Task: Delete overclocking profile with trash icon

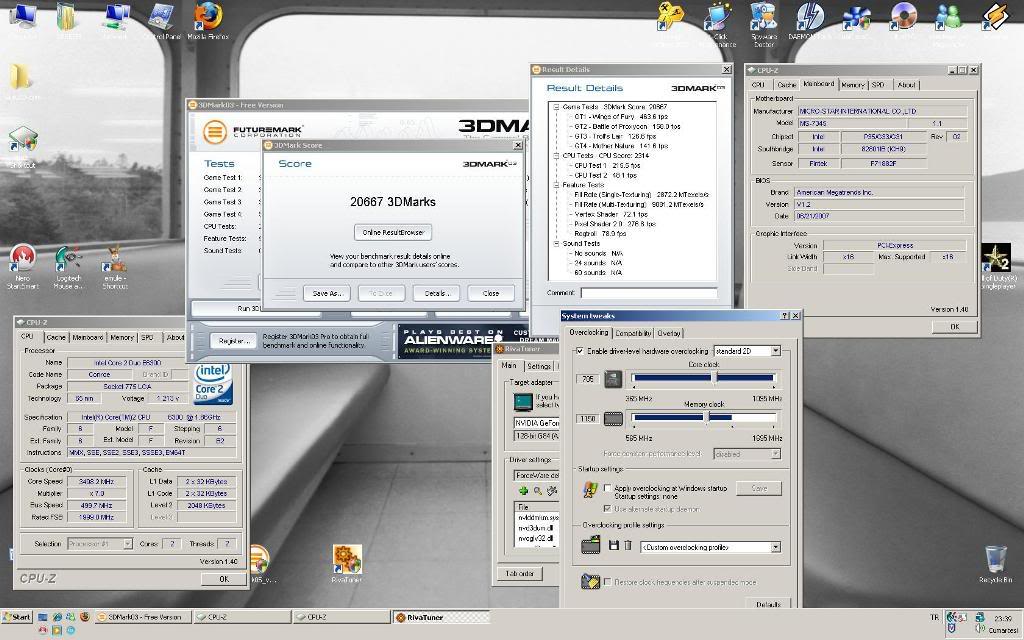Action: coord(628,545)
